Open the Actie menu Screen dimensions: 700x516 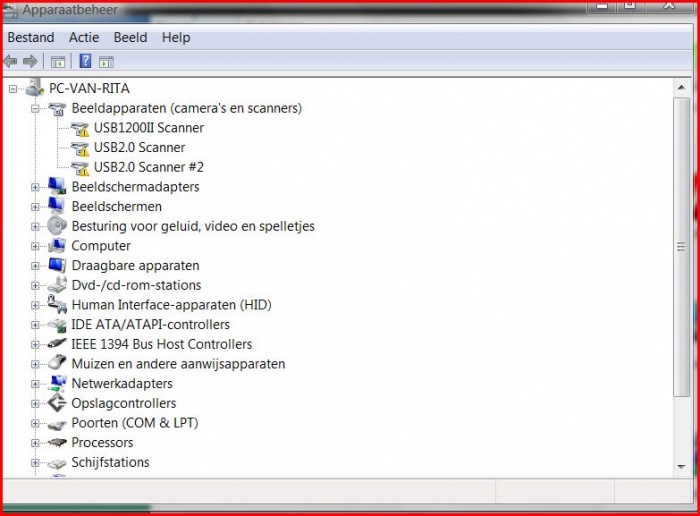(x=84, y=37)
